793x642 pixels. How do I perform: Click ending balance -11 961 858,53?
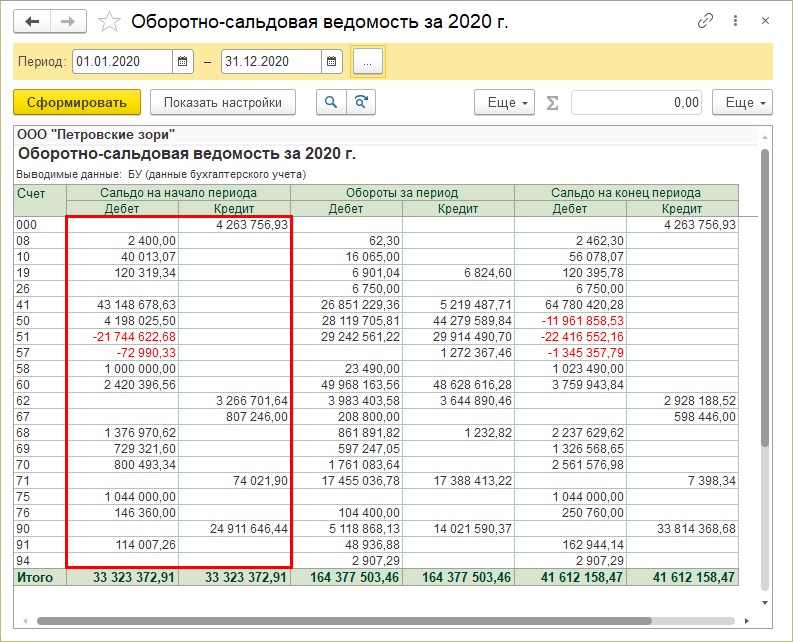(x=583, y=321)
